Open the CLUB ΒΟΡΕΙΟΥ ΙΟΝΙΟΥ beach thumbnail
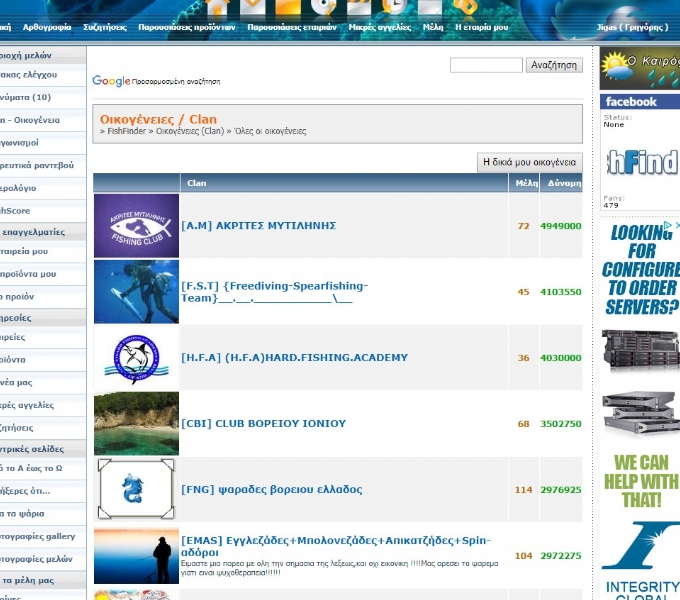Viewport: 680px width, 600px height. coord(136,424)
